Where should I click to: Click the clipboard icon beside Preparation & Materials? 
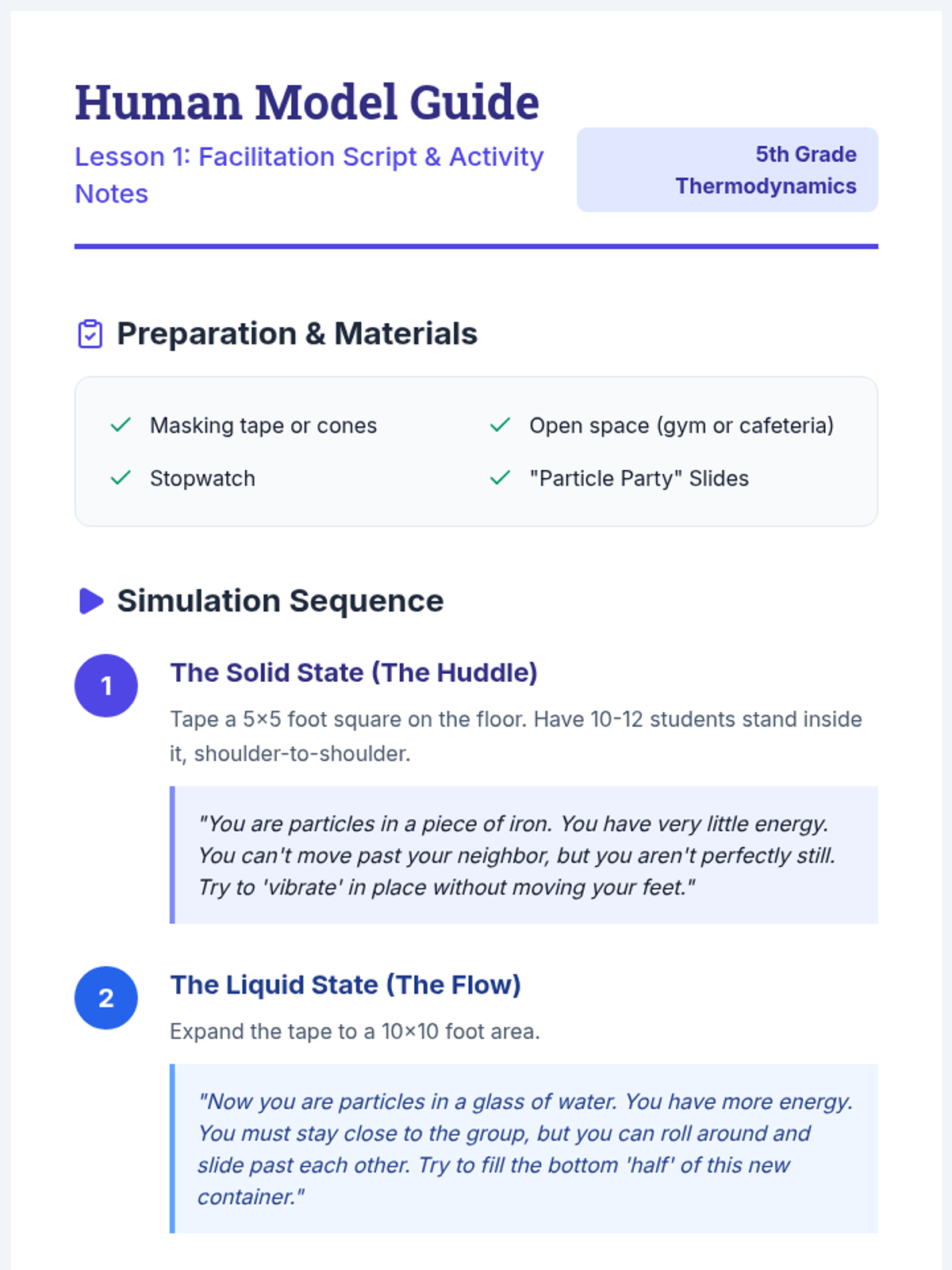[x=90, y=334]
